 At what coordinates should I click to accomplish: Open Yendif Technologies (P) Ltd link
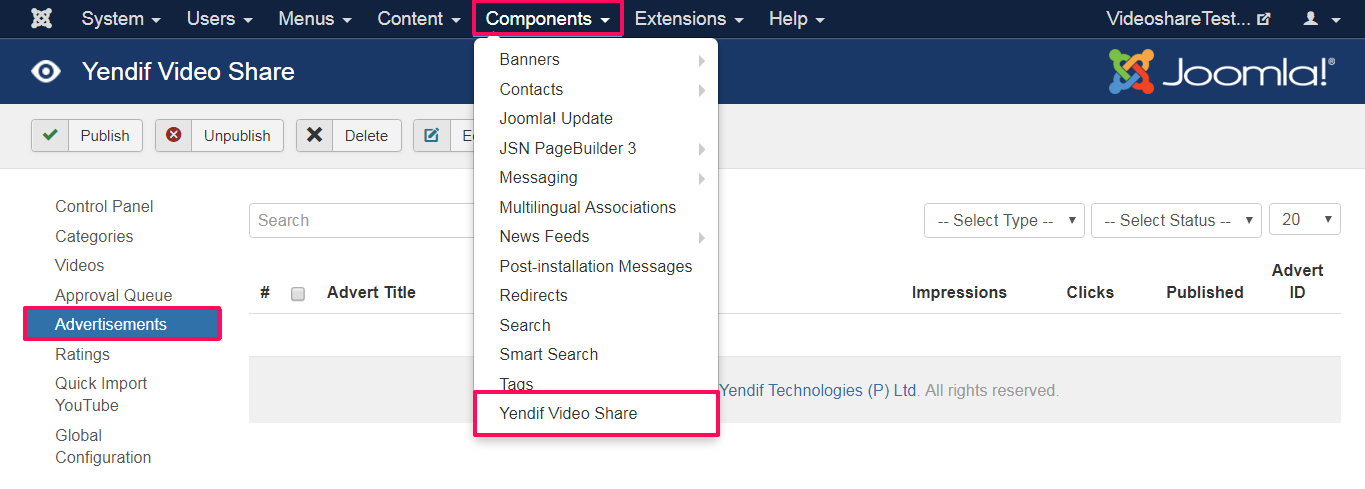[x=818, y=390]
